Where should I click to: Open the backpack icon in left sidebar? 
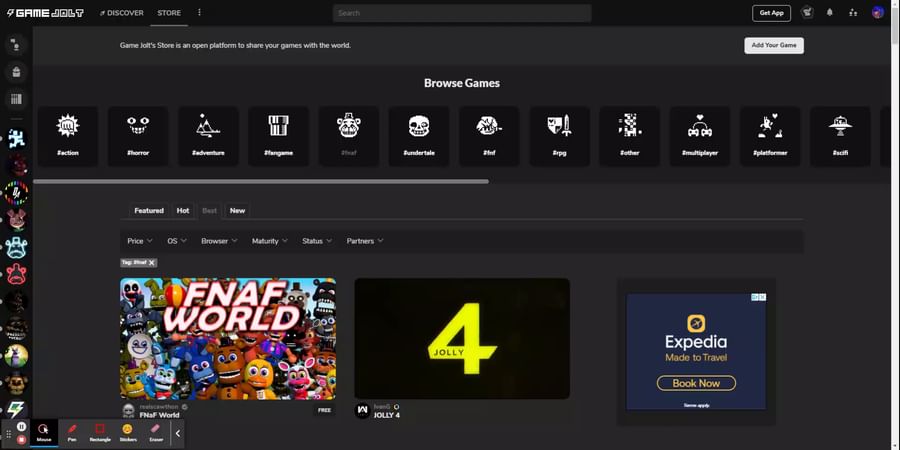point(16,72)
